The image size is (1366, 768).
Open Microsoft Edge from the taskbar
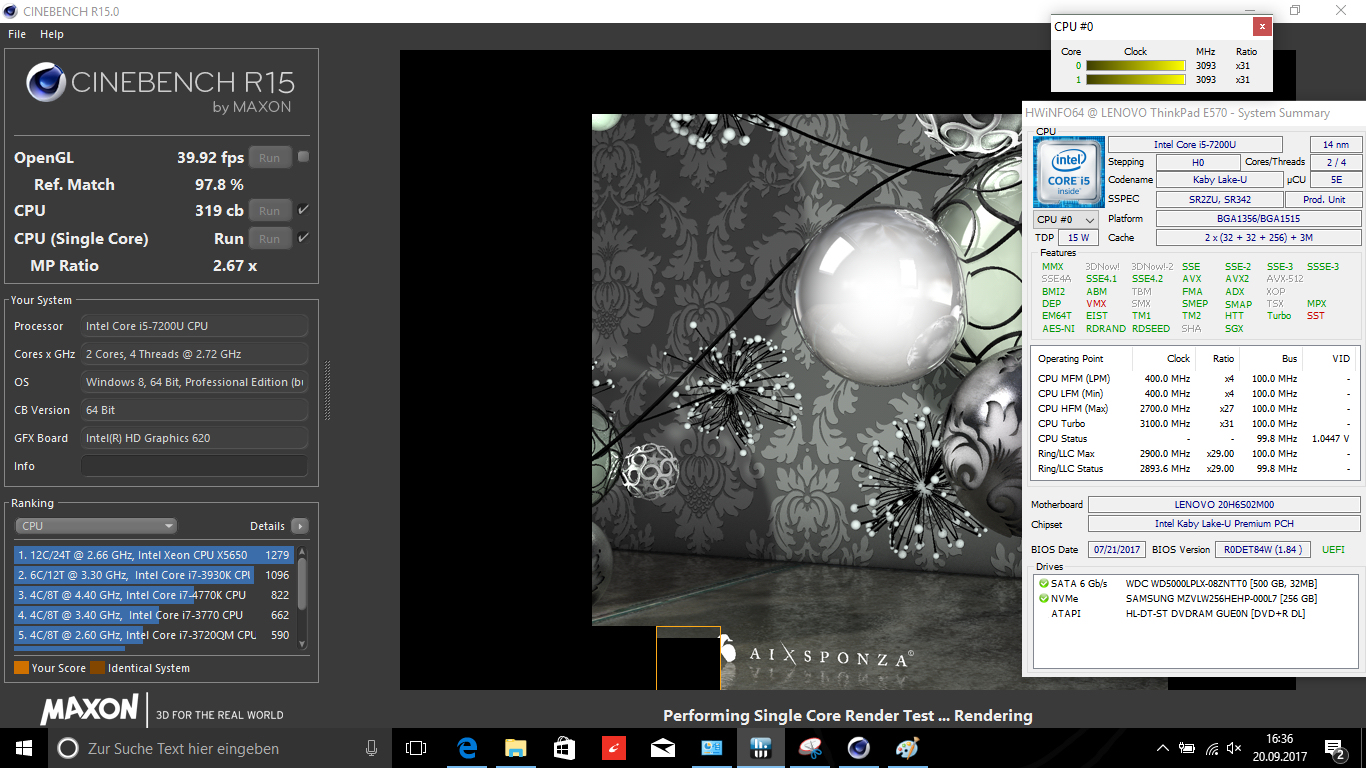(467, 748)
